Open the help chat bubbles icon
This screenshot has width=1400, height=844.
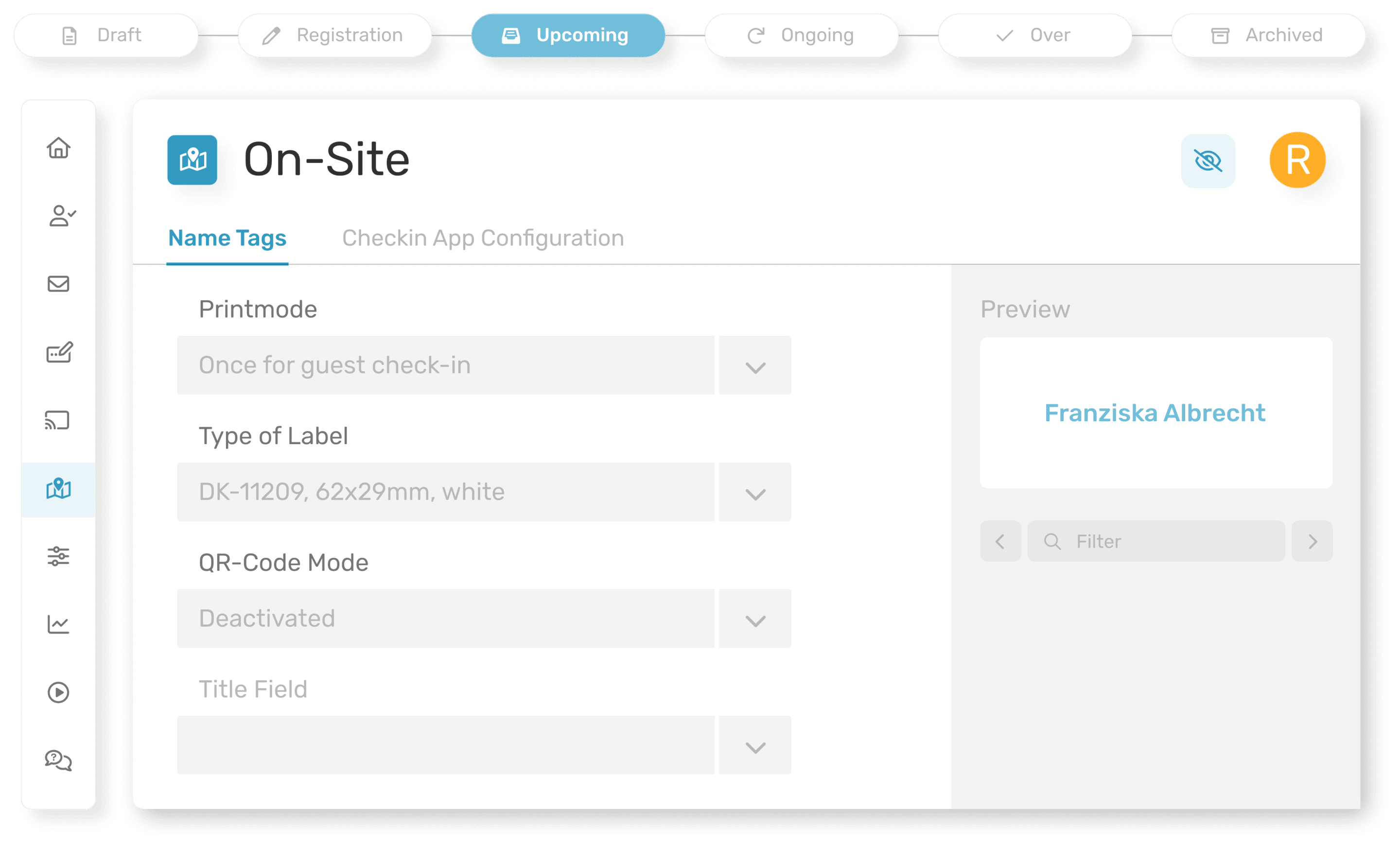(58, 760)
